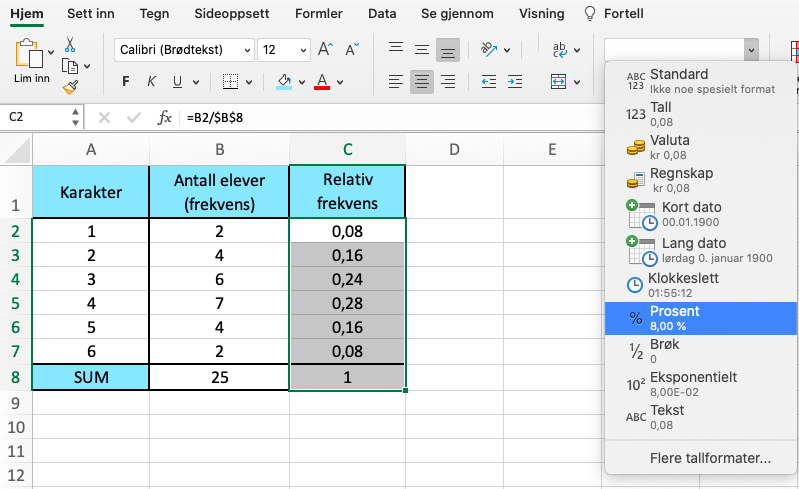
Task: Click the cut scissors icon
Action: click(70, 45)
